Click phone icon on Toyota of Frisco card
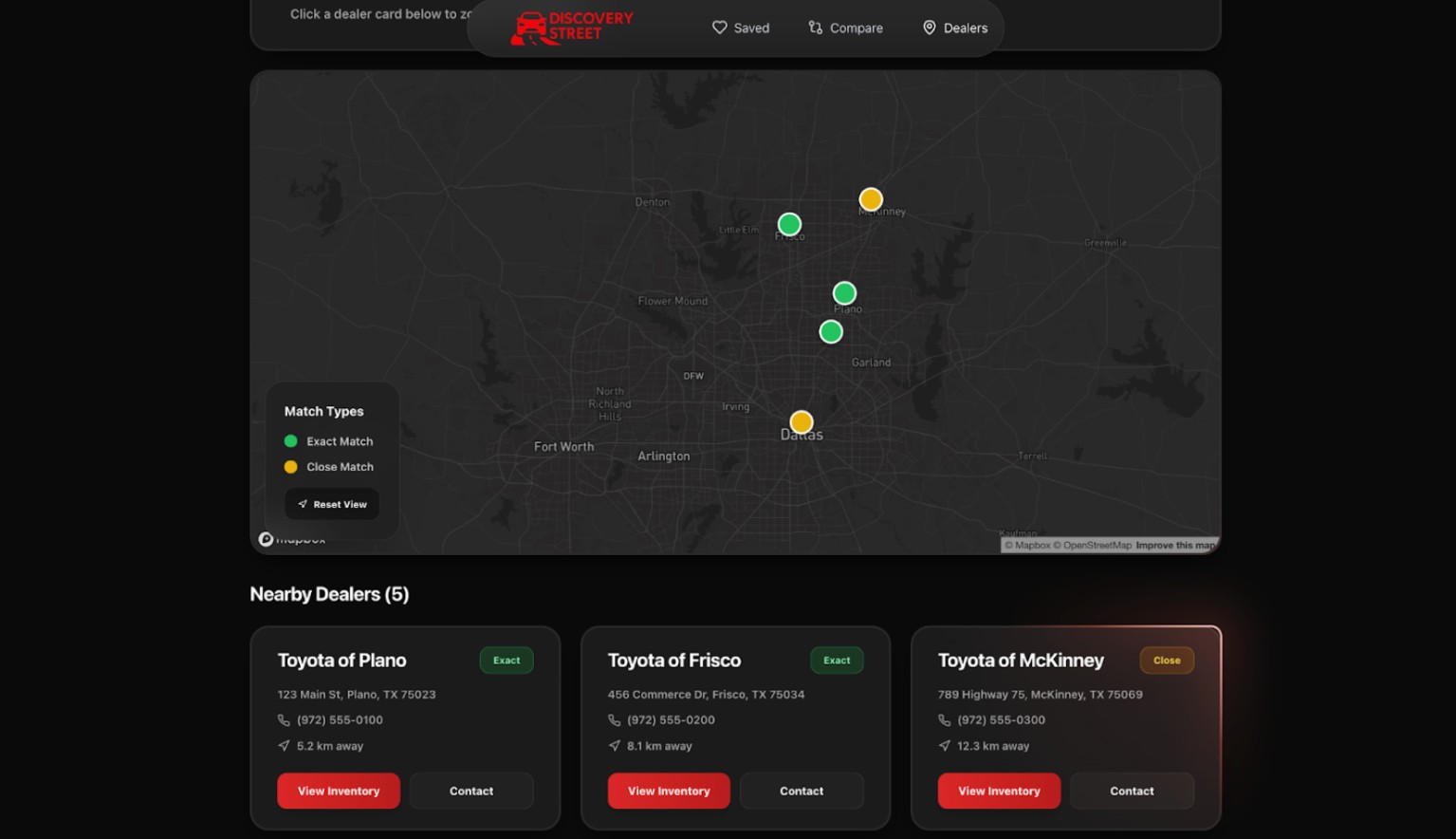The height and width of the screenshot is (839, 1456). pyautogui.click(x=614, y=720)
